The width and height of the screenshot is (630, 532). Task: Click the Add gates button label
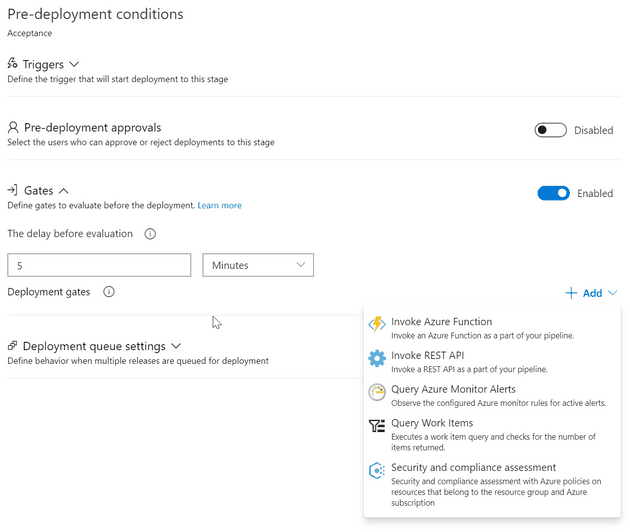pyautogui.click(x=592, y=293)
